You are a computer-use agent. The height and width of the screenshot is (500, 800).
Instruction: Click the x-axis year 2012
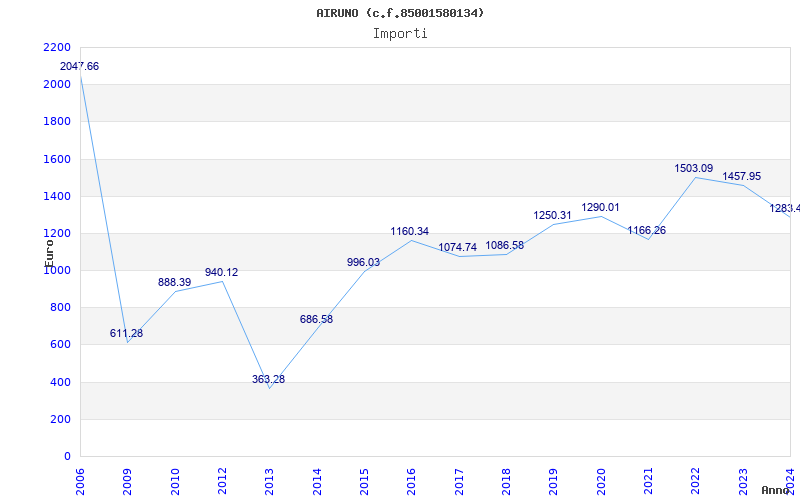point(222,482)
